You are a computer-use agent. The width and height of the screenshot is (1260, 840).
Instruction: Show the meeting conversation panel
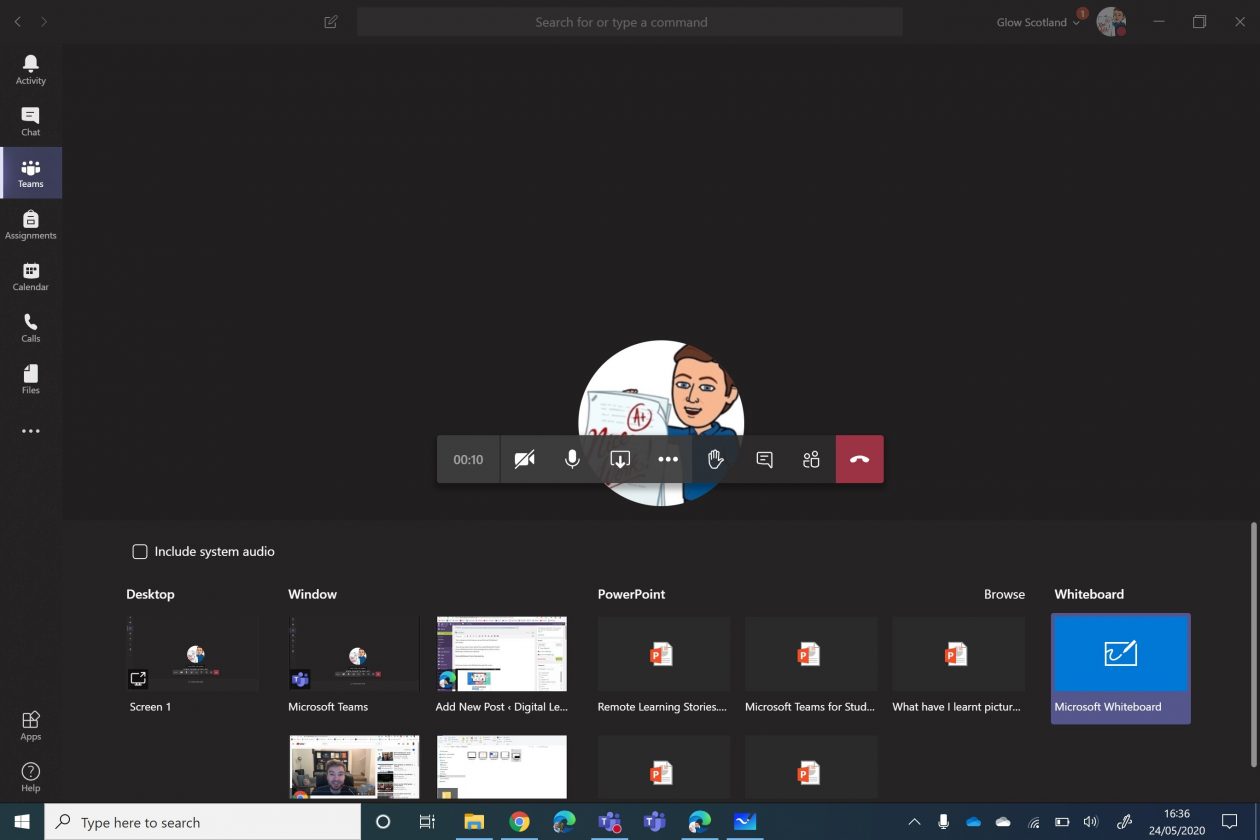[764, 459]
